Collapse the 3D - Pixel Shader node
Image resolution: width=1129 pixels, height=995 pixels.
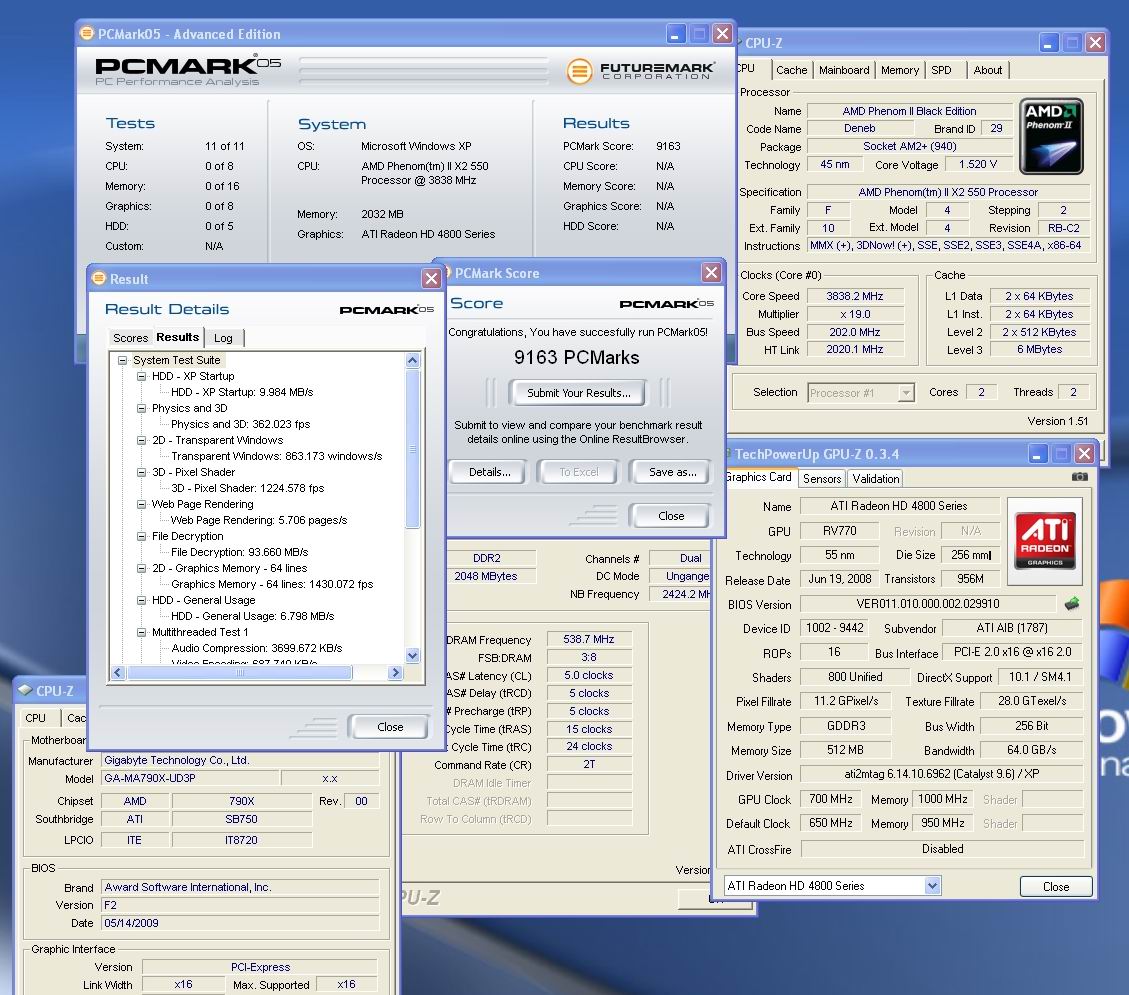pyautogui.click(x=142, y=472)
